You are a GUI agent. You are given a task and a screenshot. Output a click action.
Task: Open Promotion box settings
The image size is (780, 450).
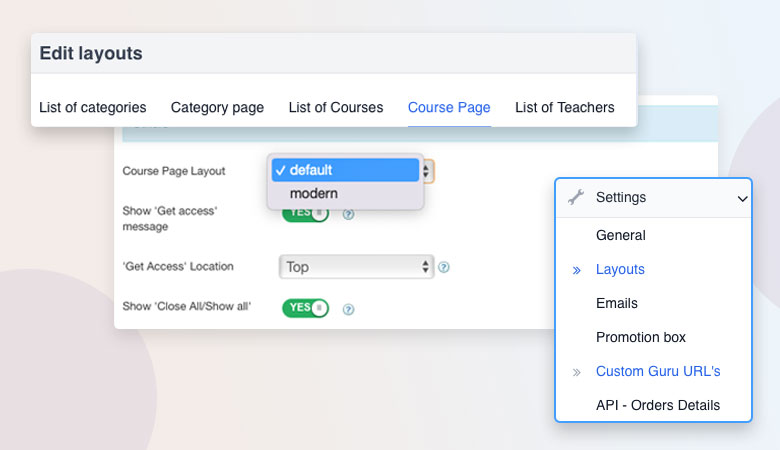641,337
